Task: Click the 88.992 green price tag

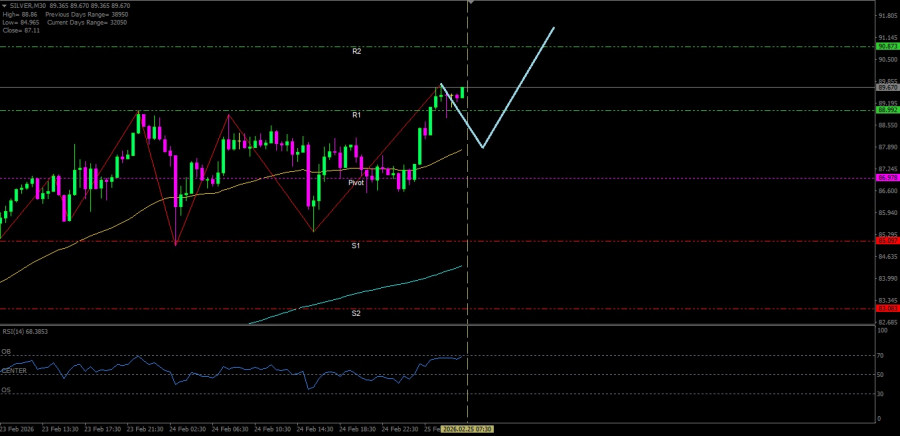Action: (x=887, y=110)
